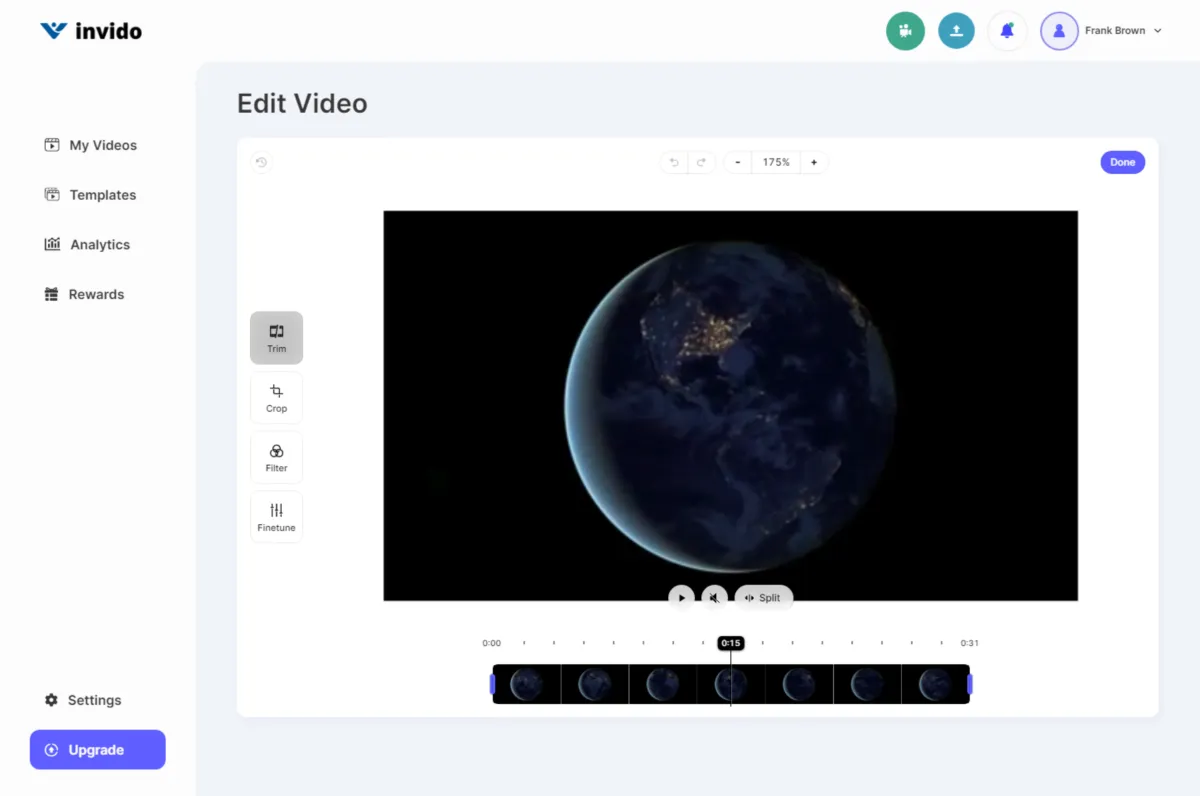The image size is (1200, 796).
Task: Select the Crop tool
Action: [276, 398]
